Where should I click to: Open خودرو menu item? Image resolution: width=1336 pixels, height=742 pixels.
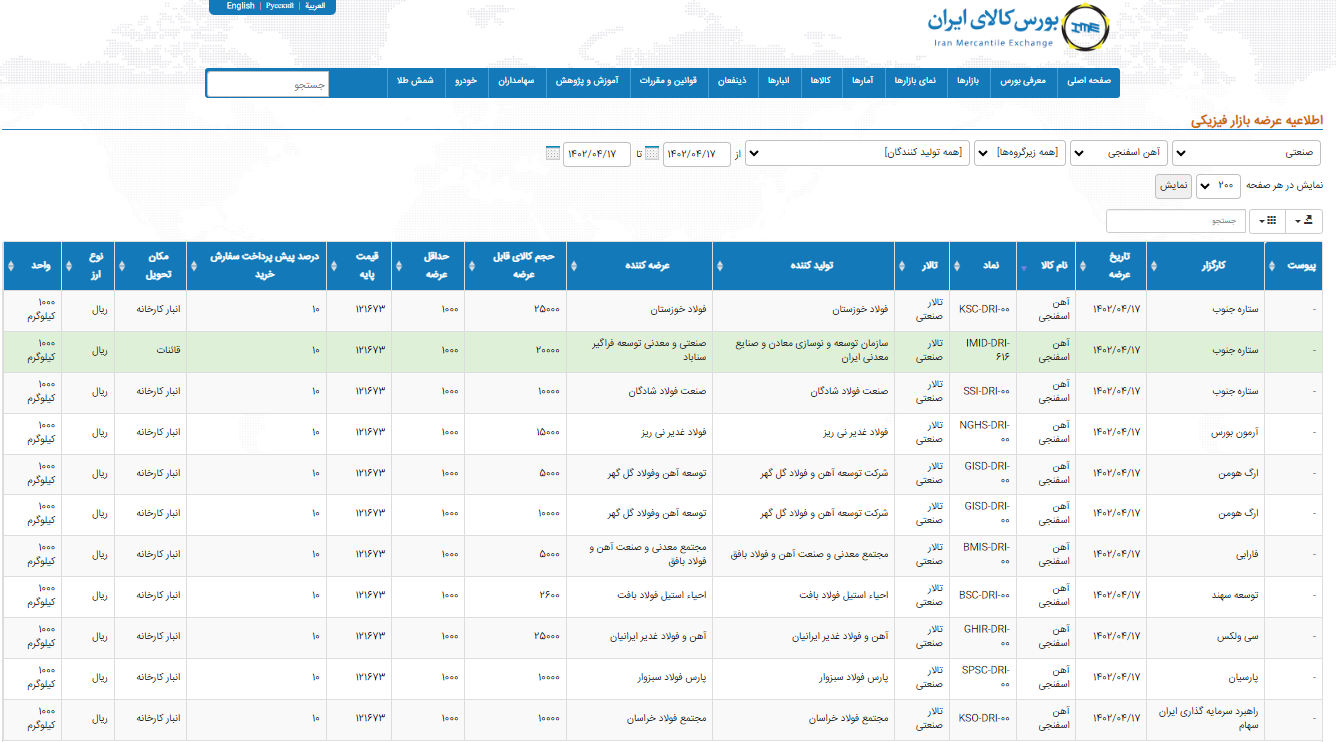[x=467, y=82]
